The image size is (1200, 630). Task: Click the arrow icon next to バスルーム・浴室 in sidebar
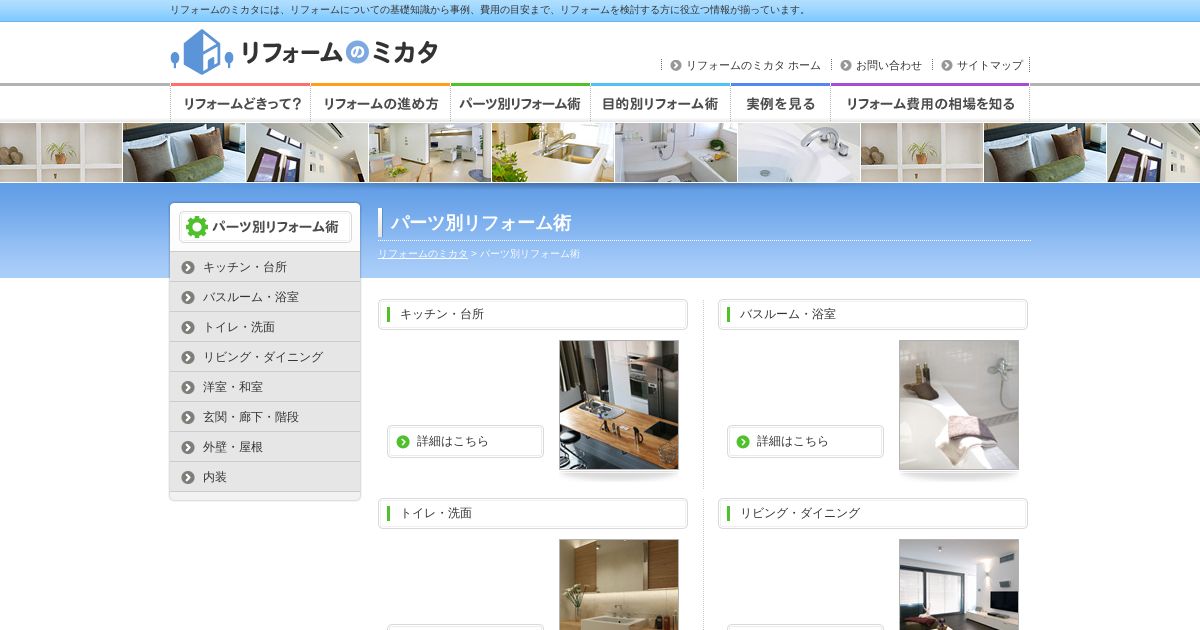[x=188, y=297]
